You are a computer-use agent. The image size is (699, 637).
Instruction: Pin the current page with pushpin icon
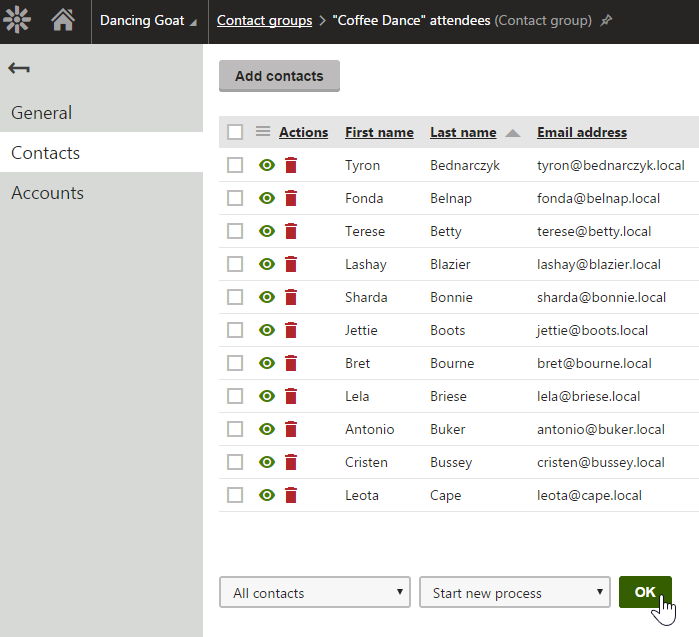(606, 21)
